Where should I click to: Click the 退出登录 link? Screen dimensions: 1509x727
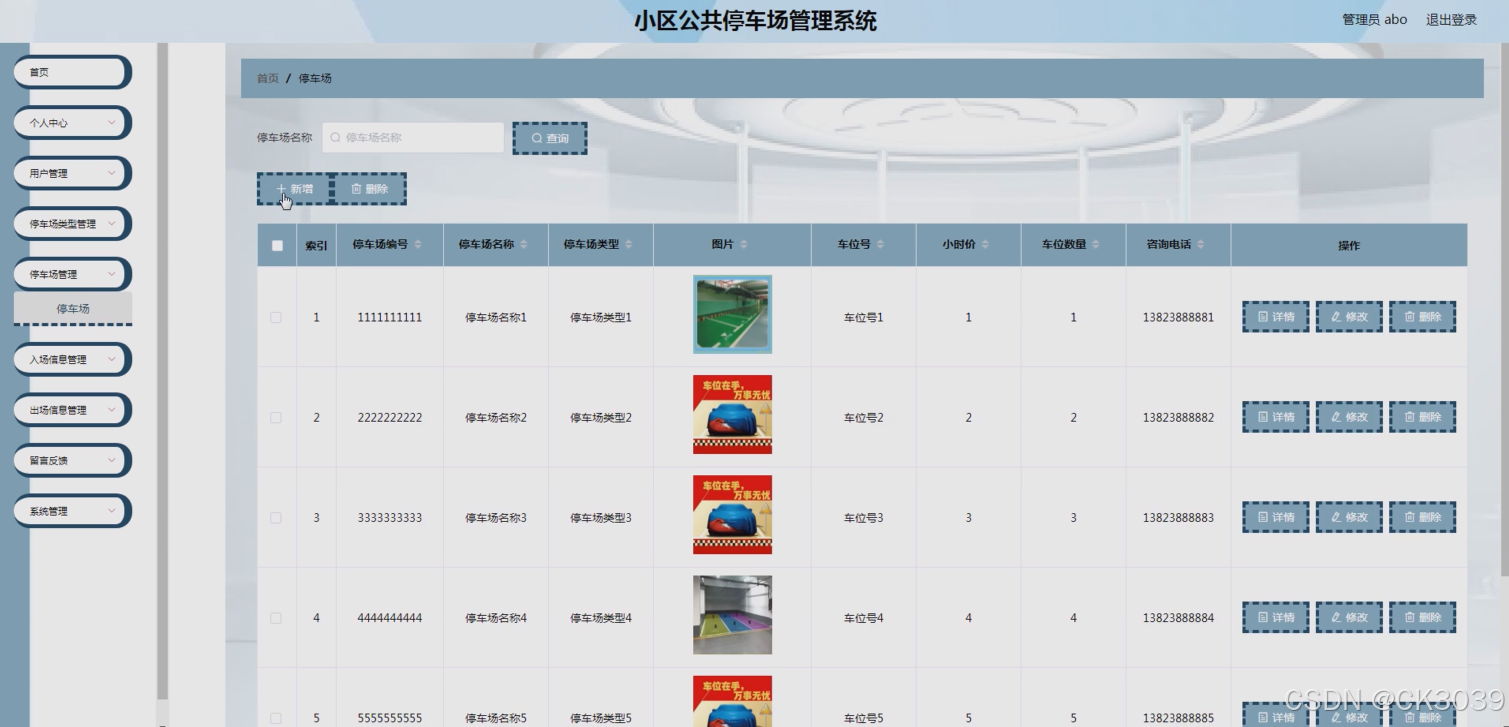1451,19
